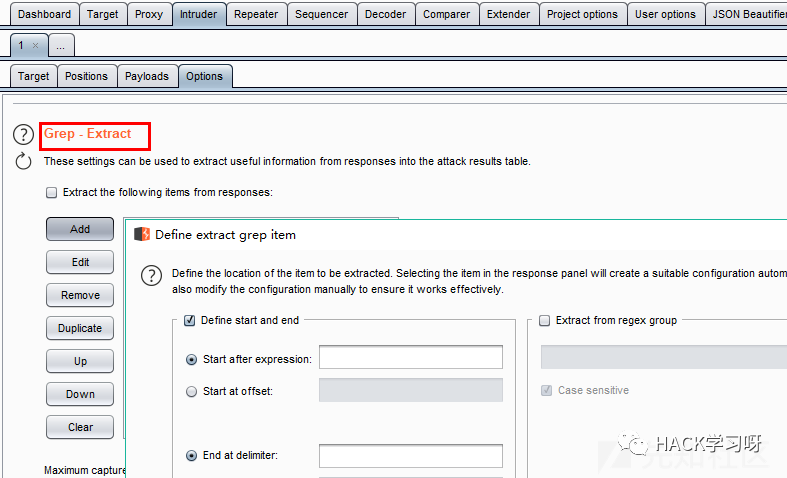Switch to the Decoder tab
This screenshot has height=478, width=787.
[x=385, y=15]
